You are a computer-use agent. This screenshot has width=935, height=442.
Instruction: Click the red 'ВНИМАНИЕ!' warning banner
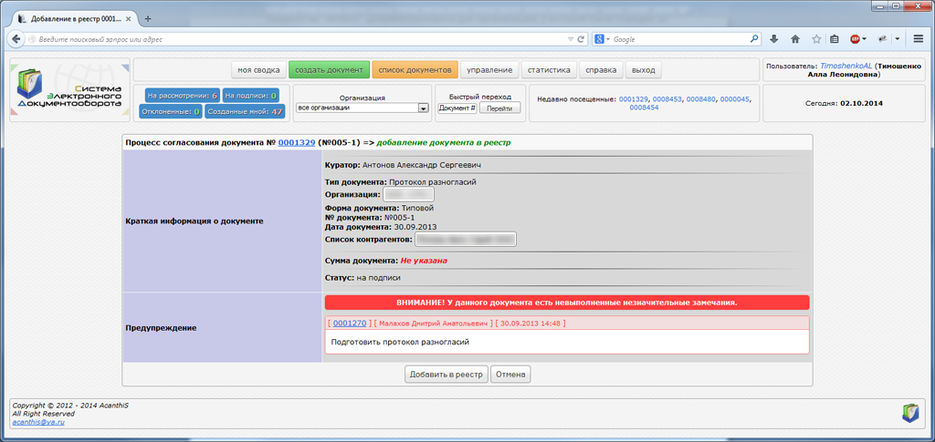[566, 302]
